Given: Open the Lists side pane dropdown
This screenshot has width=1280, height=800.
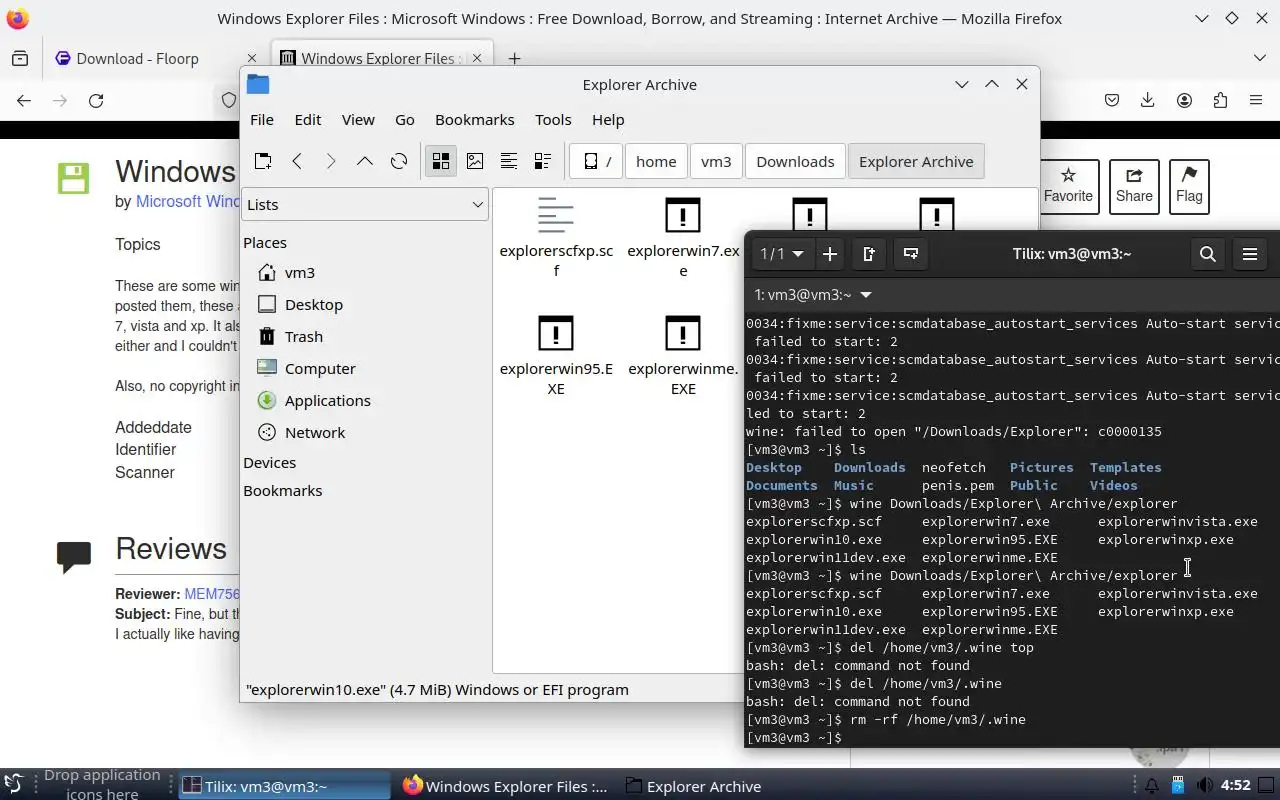Looking at the screenshot, I should pos(365,204).
